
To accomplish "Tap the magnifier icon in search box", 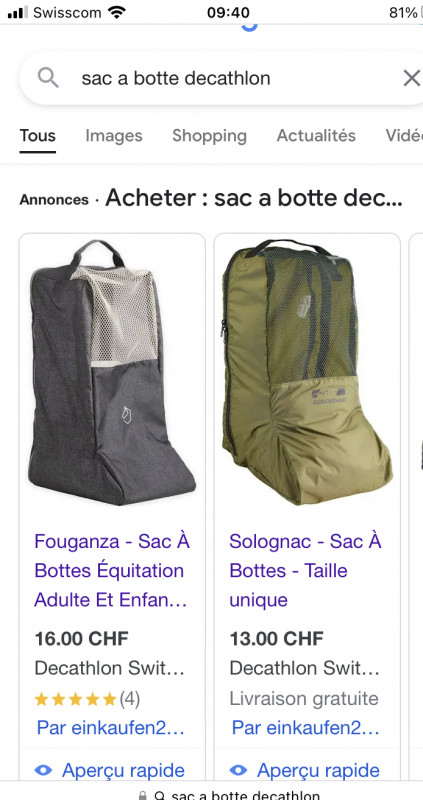I will (48, 78).
